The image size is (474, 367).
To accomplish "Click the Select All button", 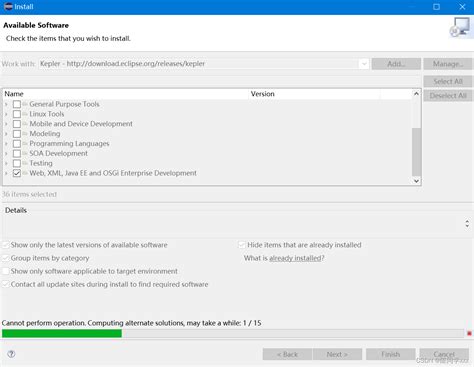I will [x=448, y=81].
